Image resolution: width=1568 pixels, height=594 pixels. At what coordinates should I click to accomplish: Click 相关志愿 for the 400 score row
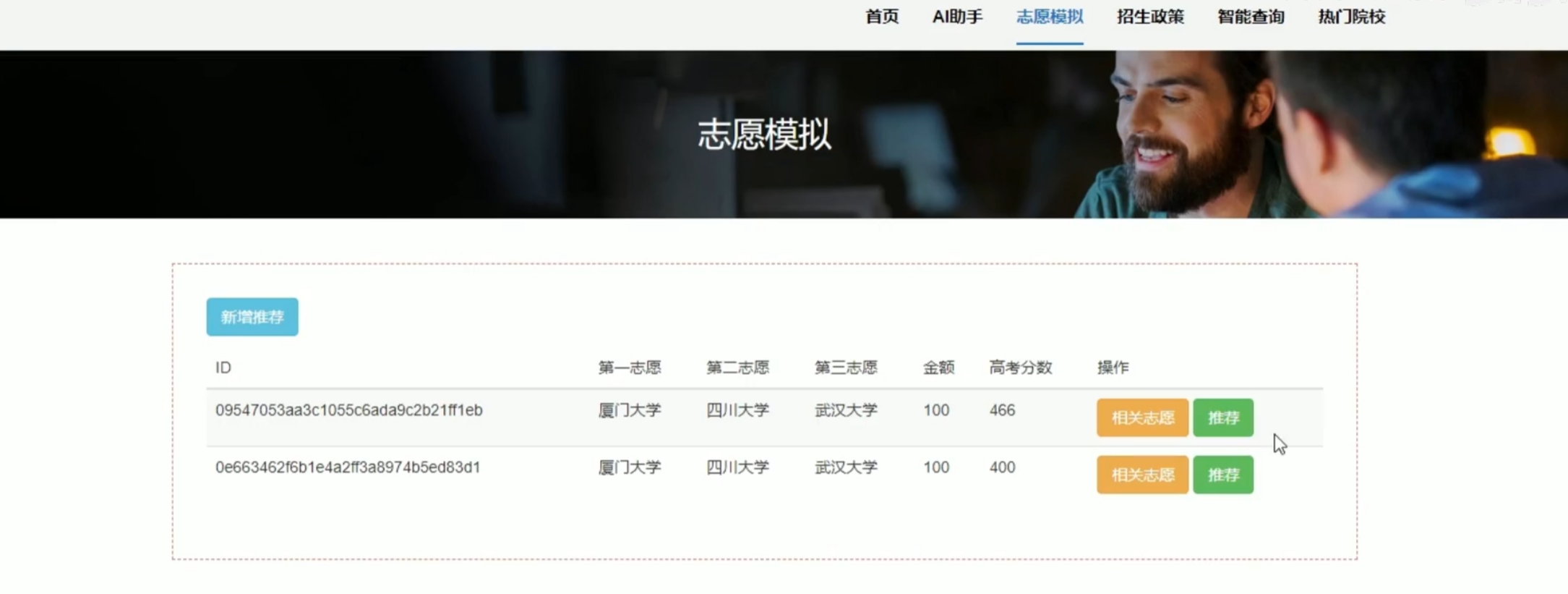pyautogui.click(x=1142, y=475)
